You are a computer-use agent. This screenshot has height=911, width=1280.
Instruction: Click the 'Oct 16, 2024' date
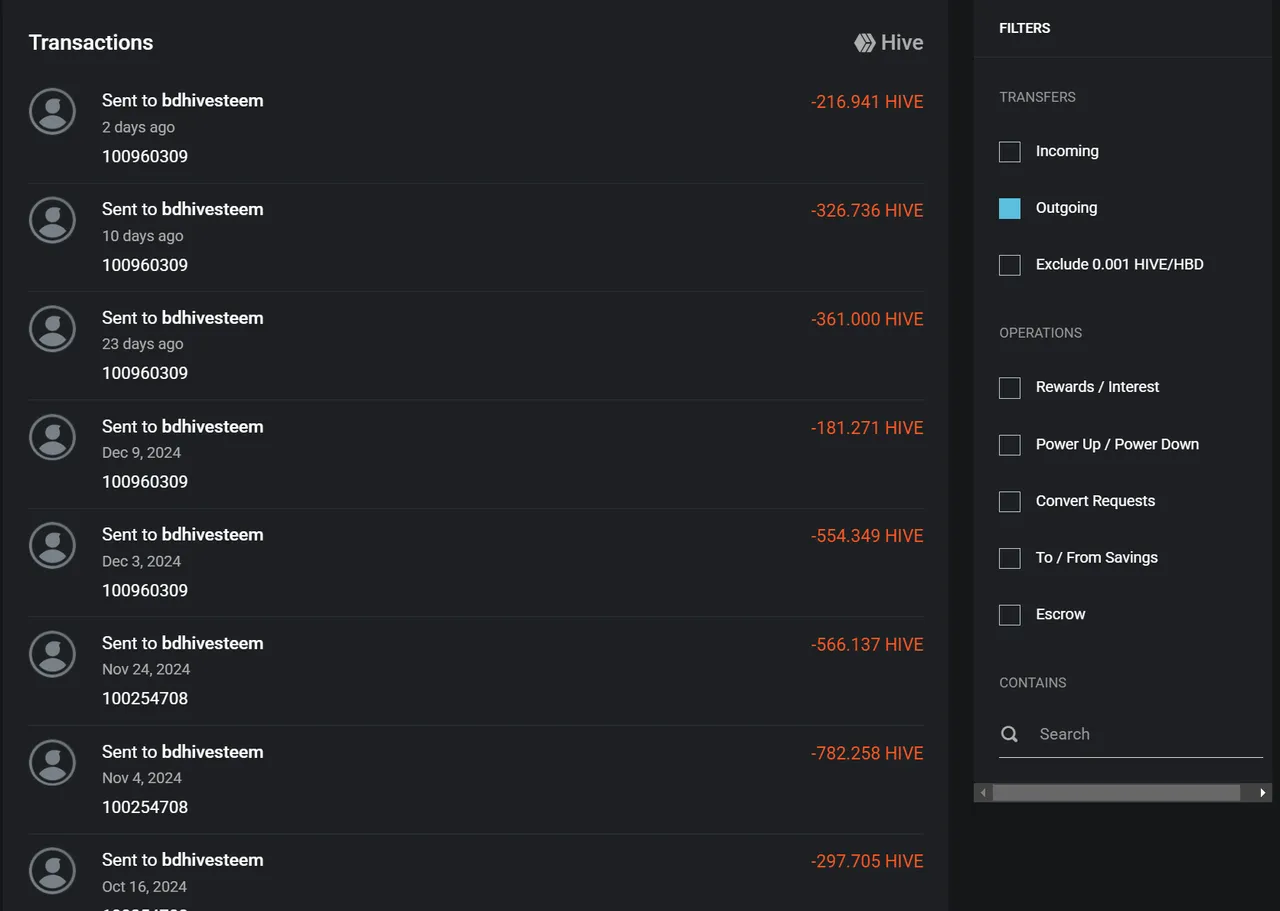click(144, 887)
